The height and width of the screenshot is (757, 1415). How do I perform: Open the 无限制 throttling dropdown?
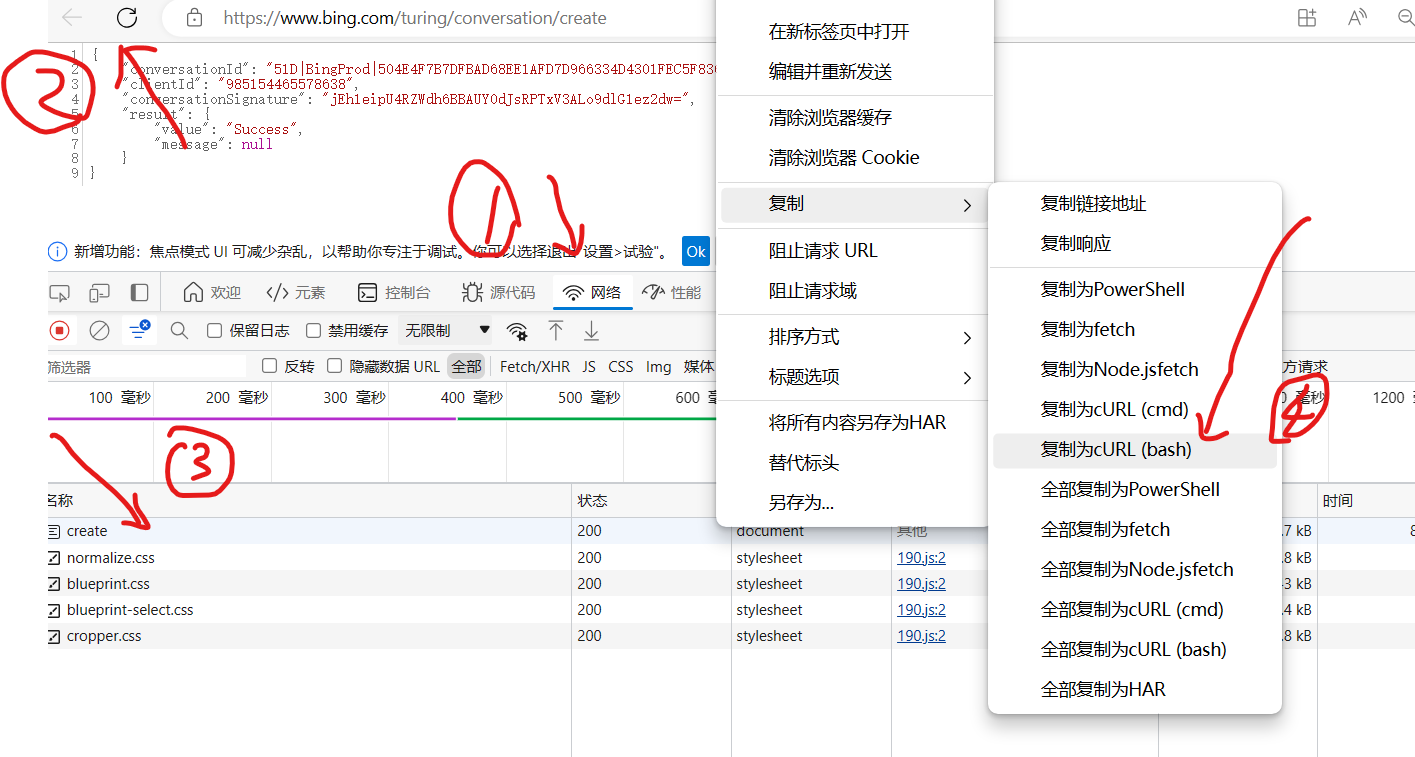[x=446, y=330]
